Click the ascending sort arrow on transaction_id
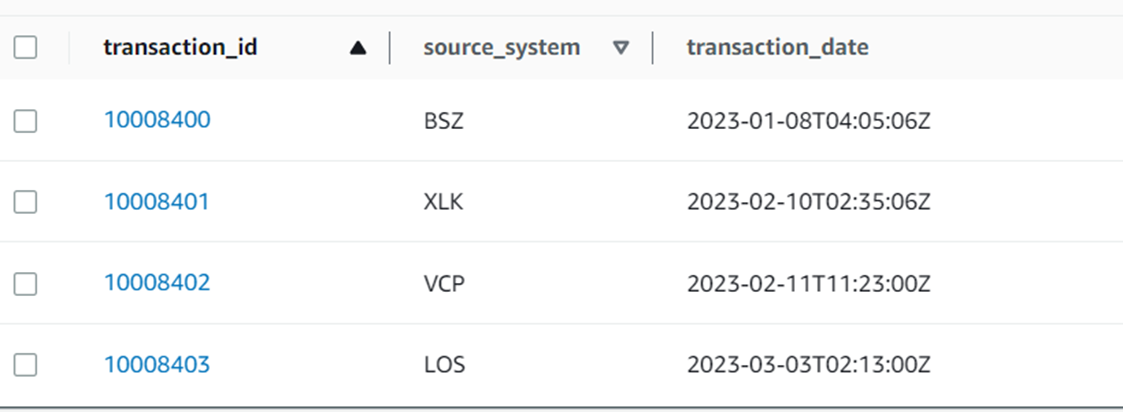Screen dimensions: 1123x412 [359, 48]
